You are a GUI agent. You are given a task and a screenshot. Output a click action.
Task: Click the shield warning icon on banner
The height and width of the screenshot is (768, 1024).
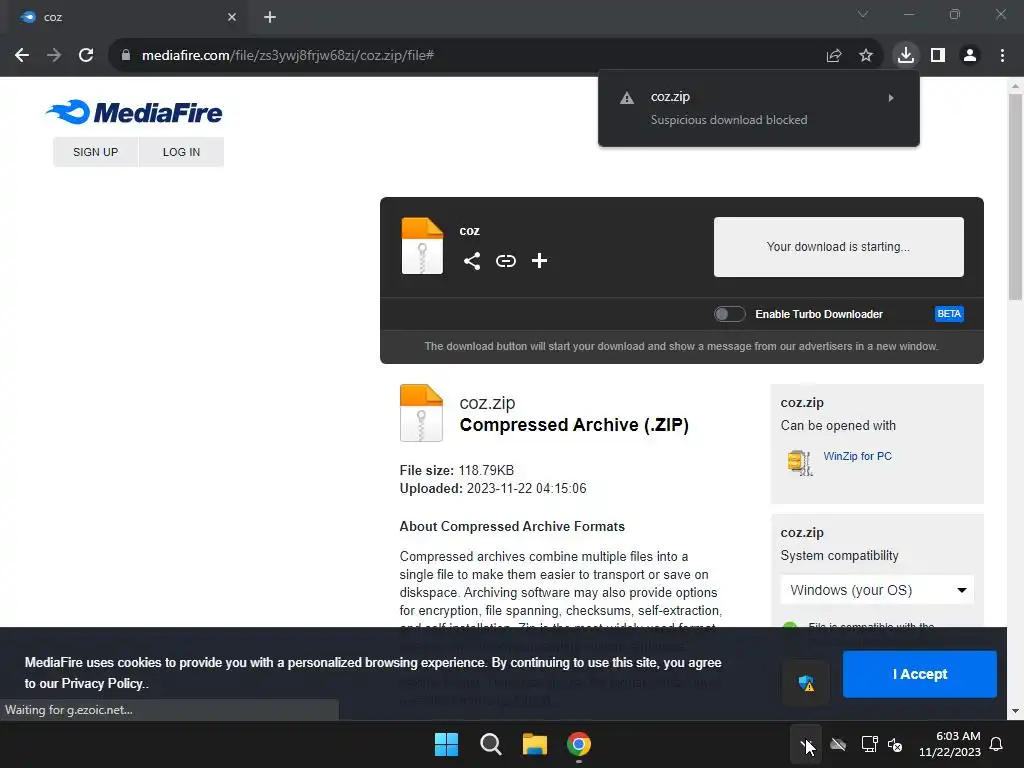coord(807,683)
